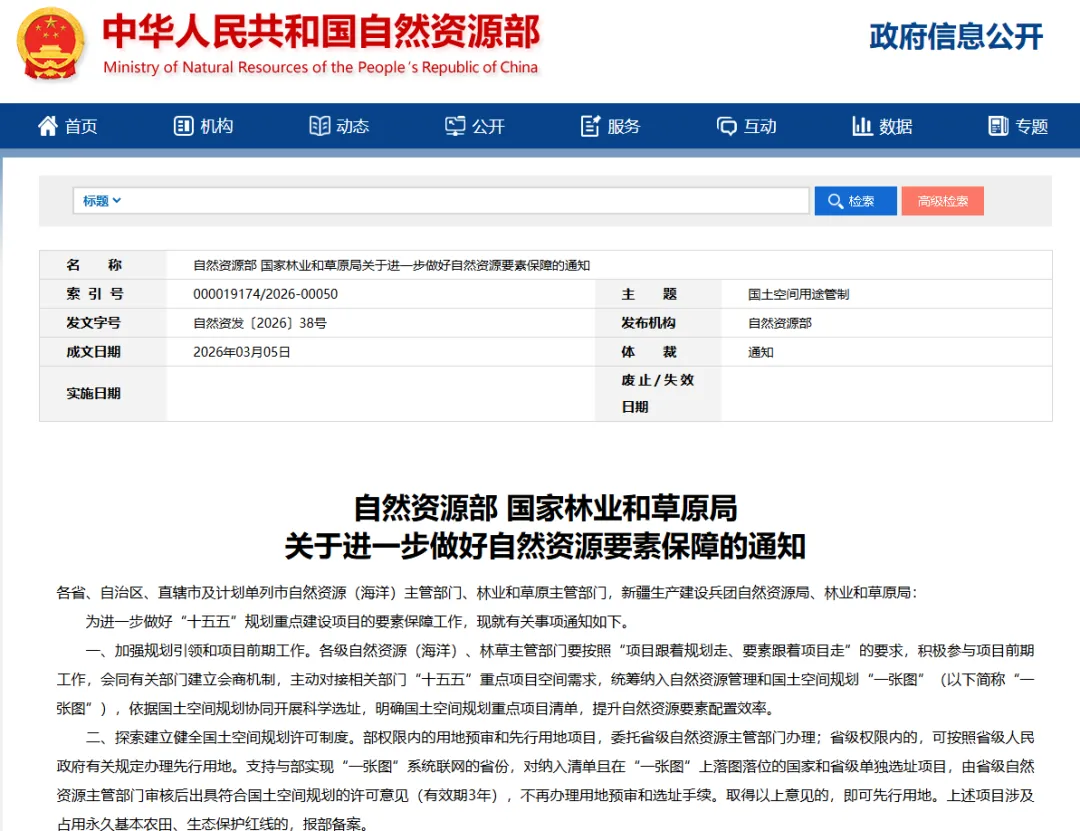Click the English ministry name subtitle
The width and height of the screenshot is (1080, 831).
(x=320, y=68)
